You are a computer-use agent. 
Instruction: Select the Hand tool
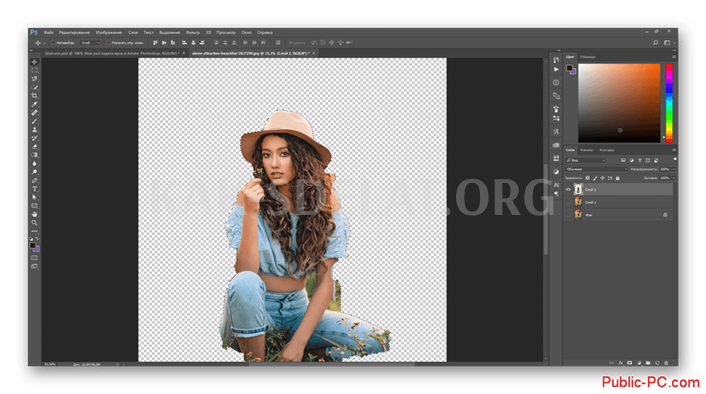point(35,214)
